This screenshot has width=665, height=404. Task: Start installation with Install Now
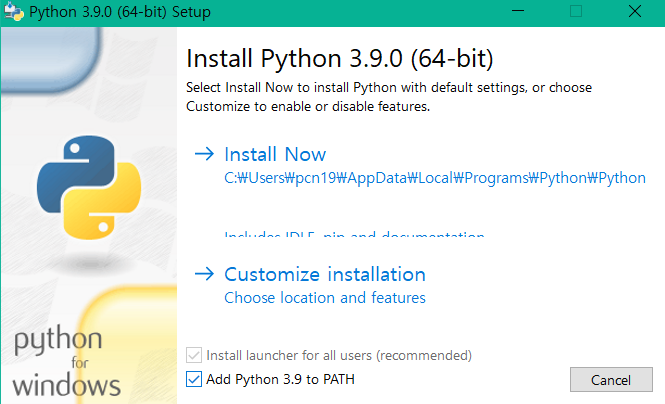(x=275, y=154)
